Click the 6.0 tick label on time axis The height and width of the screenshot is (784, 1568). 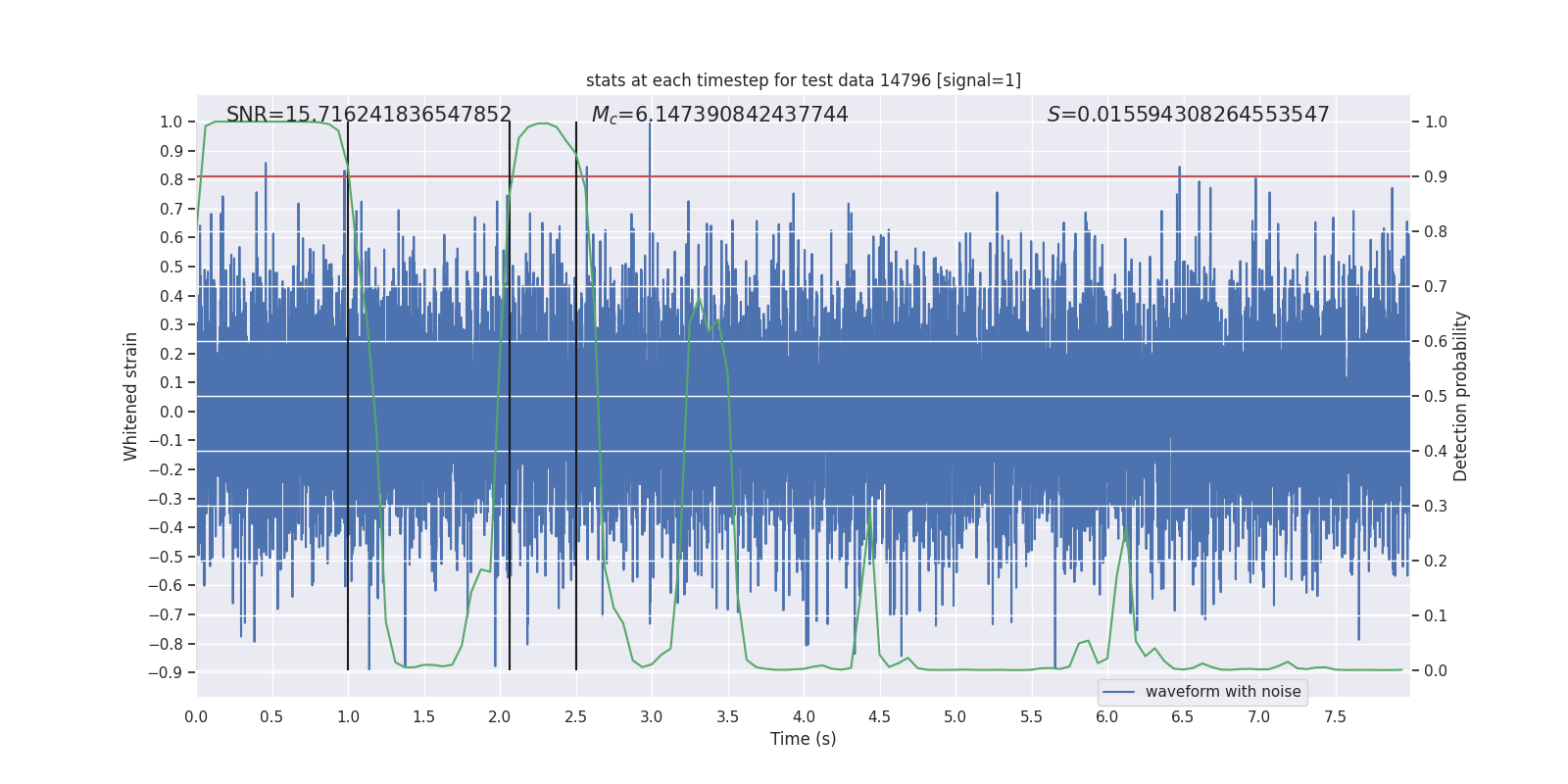[x=1107, y=716]
